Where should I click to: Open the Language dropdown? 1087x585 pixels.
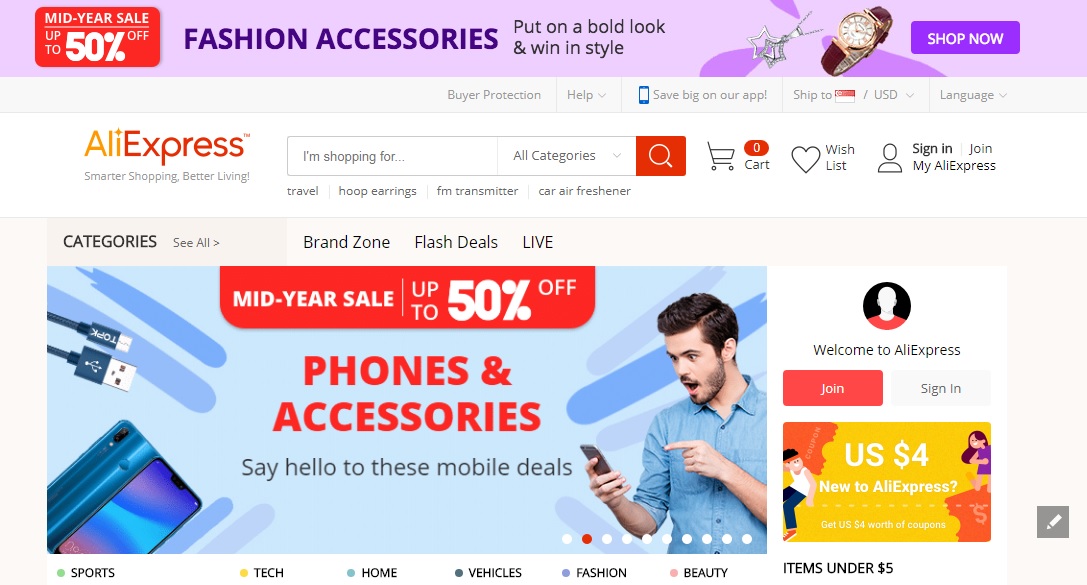(973, 95)
